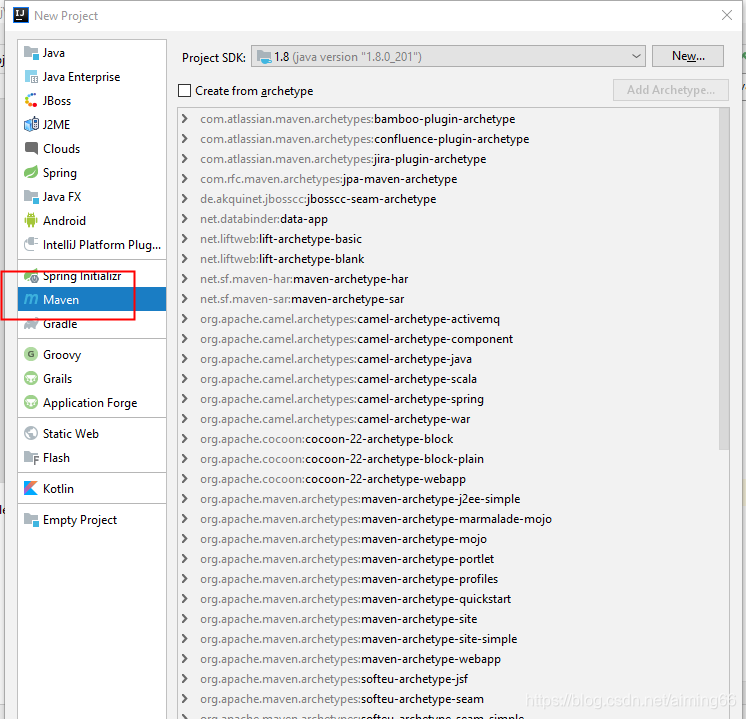Select cocoon-22-archetype-webapp entry
Image resolution: width=746 pixels, height=719 pixels.
pos(333,479)
